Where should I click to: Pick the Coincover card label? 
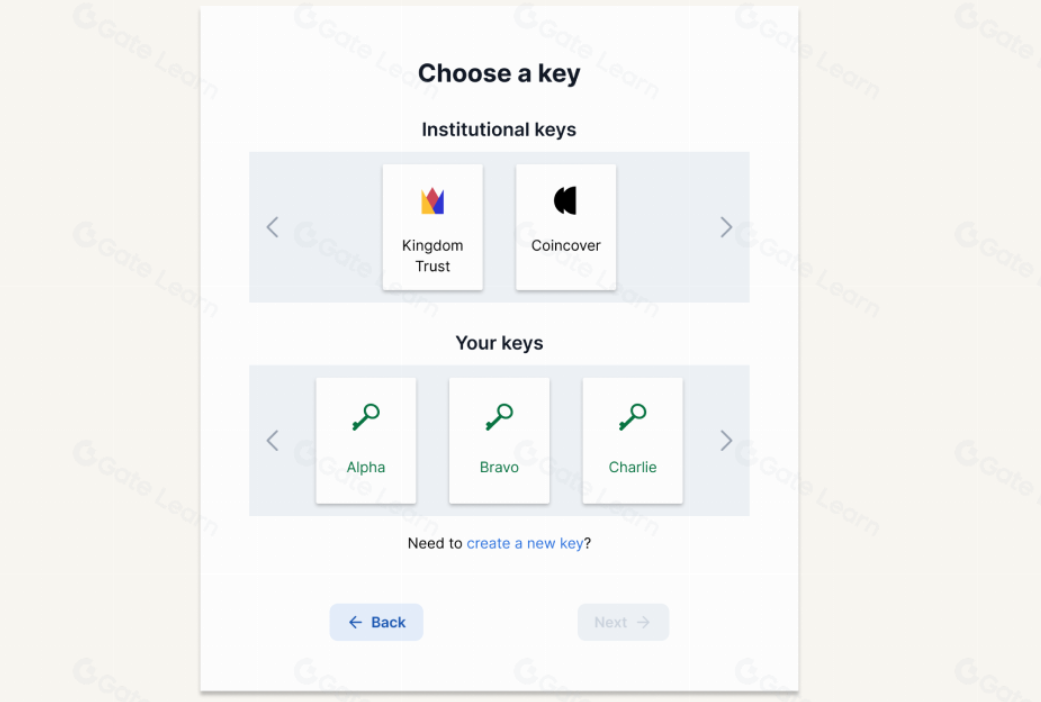566,245
